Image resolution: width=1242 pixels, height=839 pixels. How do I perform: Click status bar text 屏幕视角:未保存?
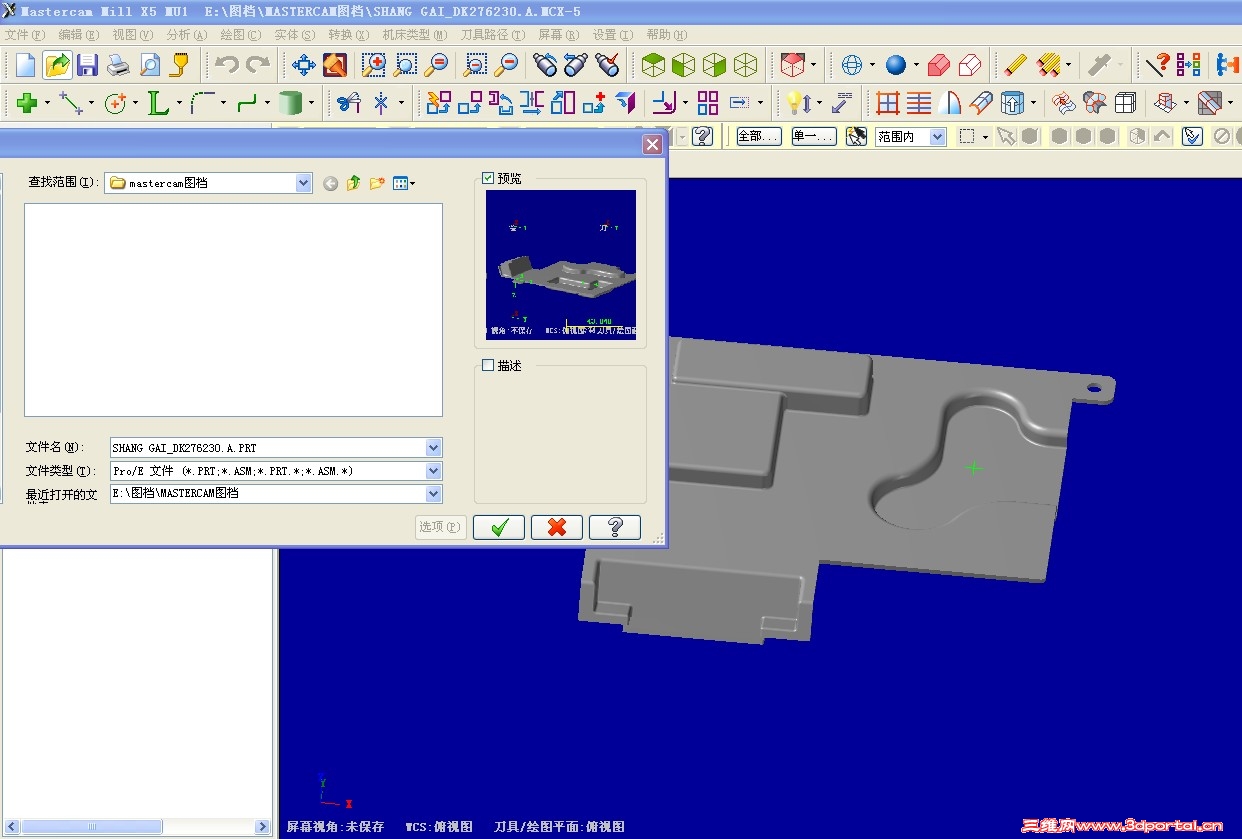[336, 827]
